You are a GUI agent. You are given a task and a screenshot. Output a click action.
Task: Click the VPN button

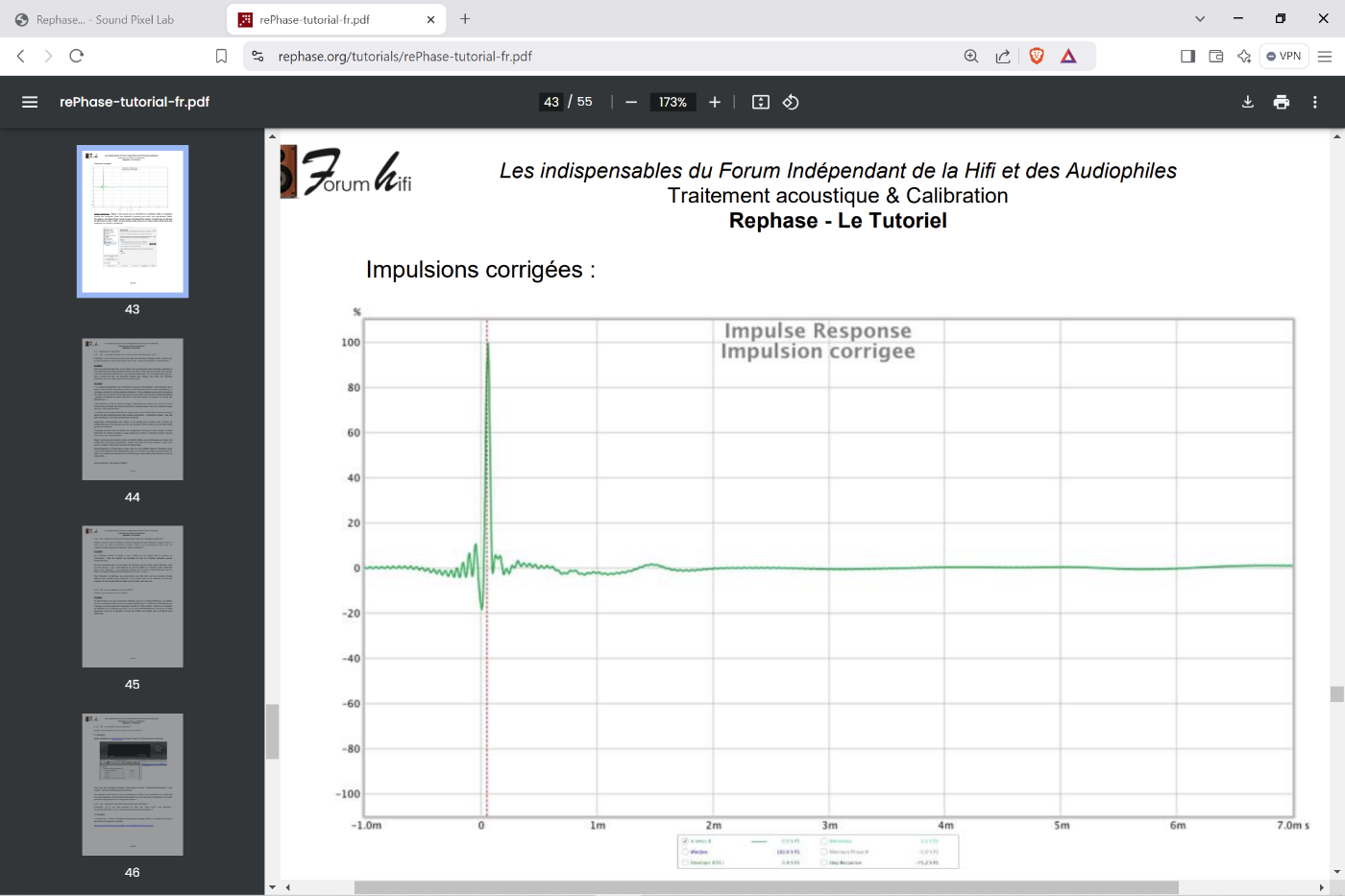click(x=1284, y=57)
